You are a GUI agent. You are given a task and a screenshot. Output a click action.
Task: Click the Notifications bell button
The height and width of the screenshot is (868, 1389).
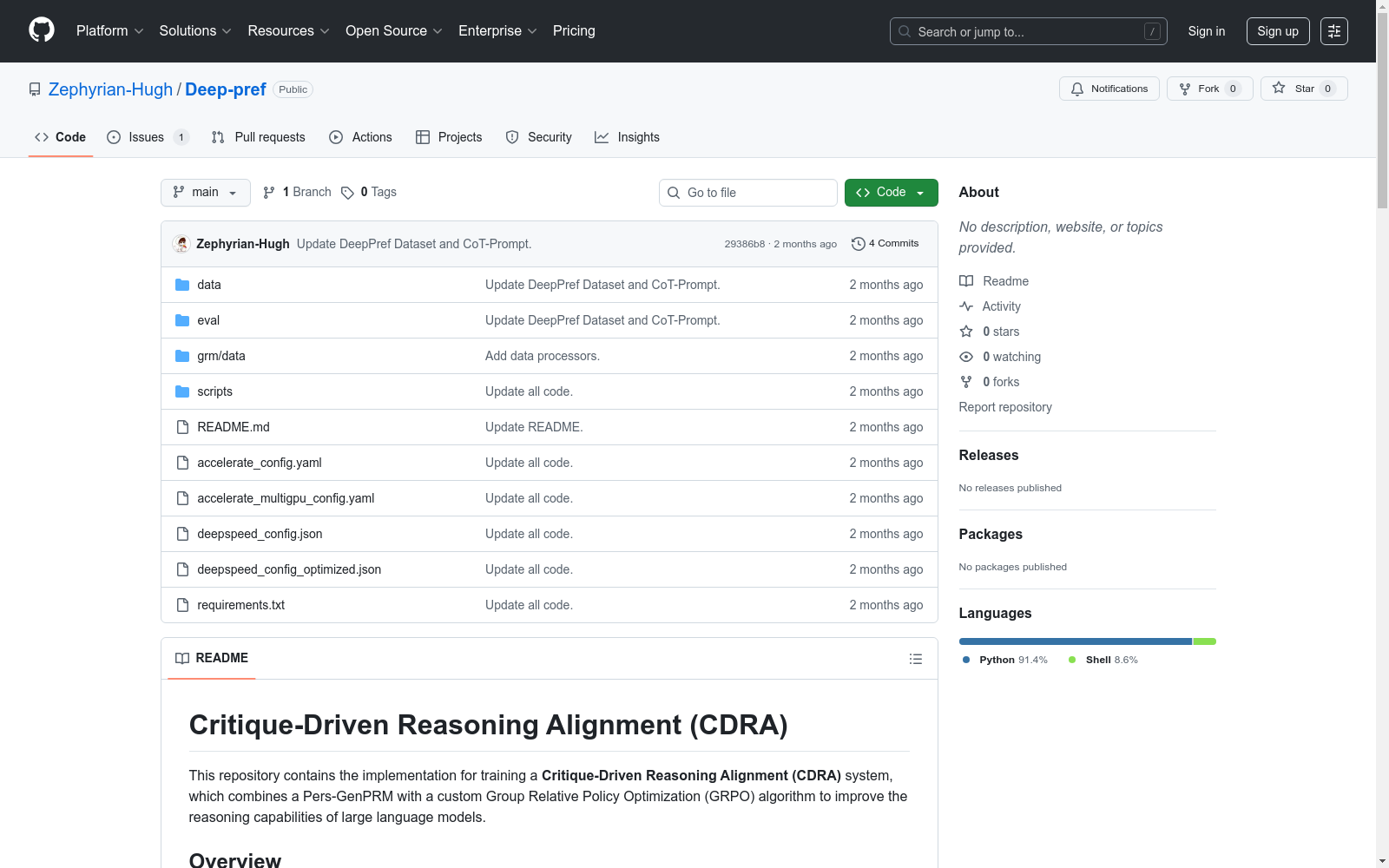(x=1109, y=89)
